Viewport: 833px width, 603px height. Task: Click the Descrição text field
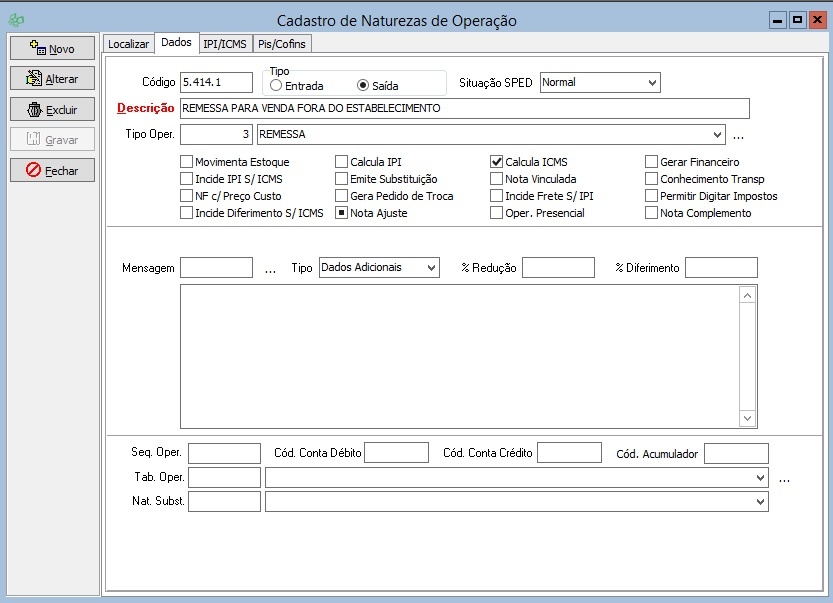463,108
